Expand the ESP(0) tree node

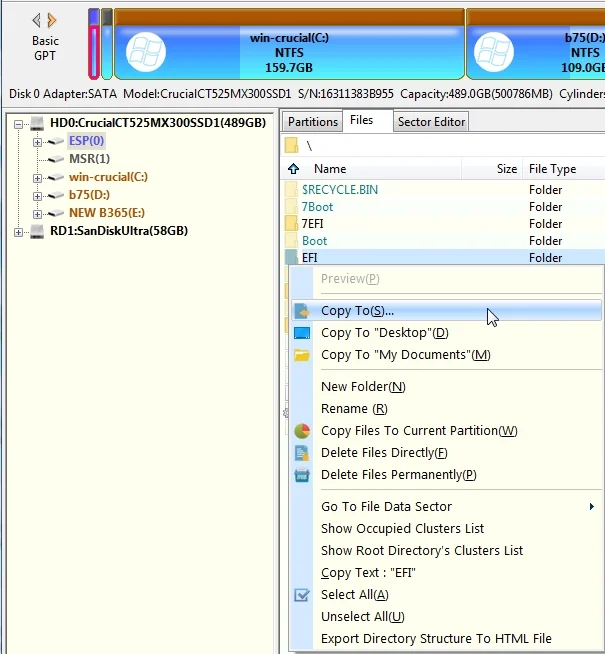pyautogui.click(x=37, y=142)
